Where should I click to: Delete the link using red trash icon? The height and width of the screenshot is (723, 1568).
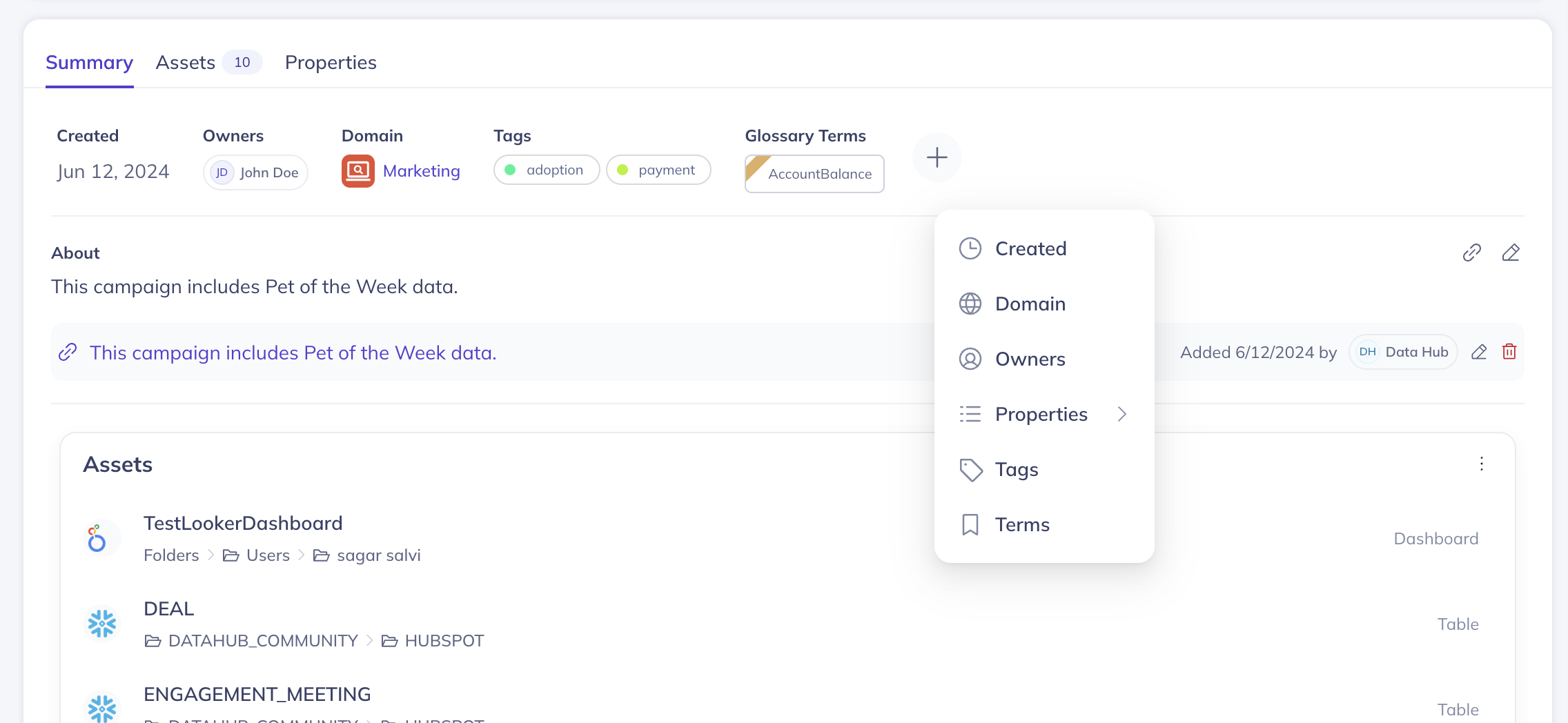pos(1509,352)
